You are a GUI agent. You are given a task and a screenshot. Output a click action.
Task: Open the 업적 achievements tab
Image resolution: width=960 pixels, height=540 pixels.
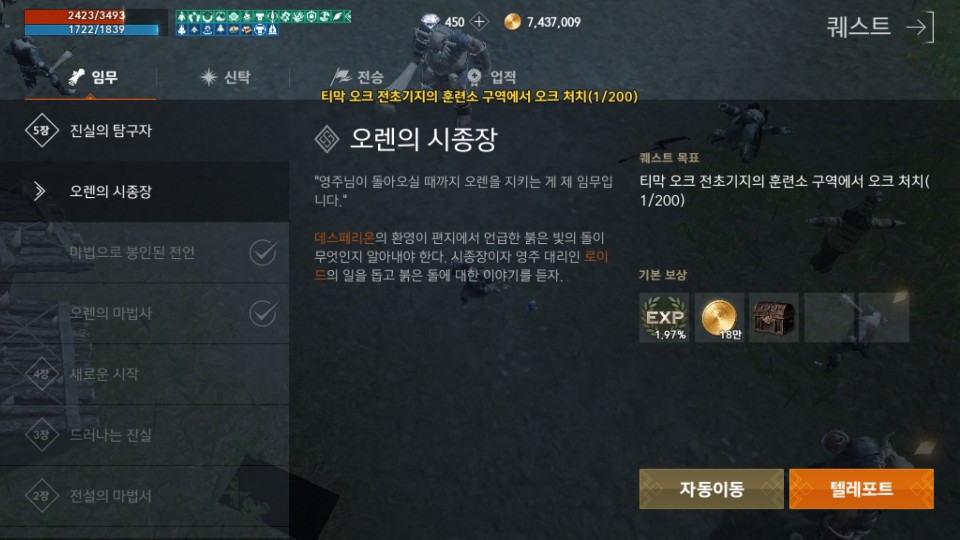pos(491,77)
